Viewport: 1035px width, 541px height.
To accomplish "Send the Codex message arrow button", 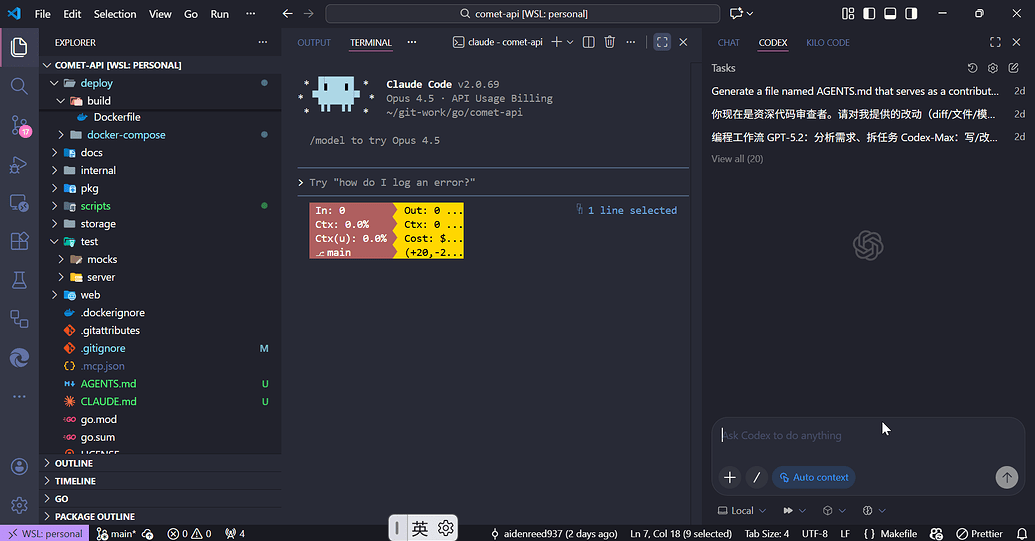I will pos(1007,477).
